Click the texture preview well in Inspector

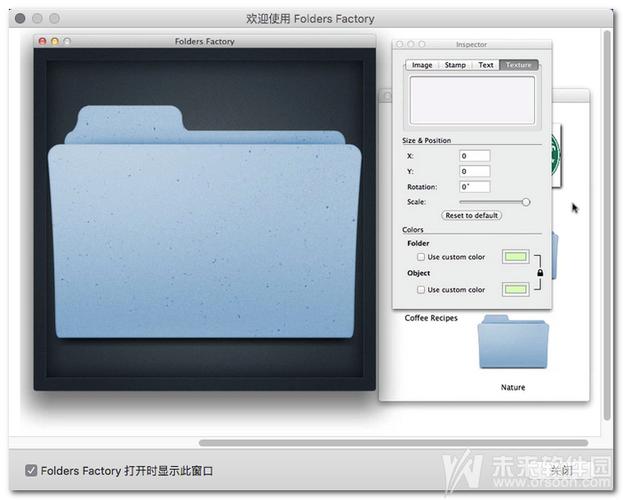pyautogui.click(x=472, y=100)
